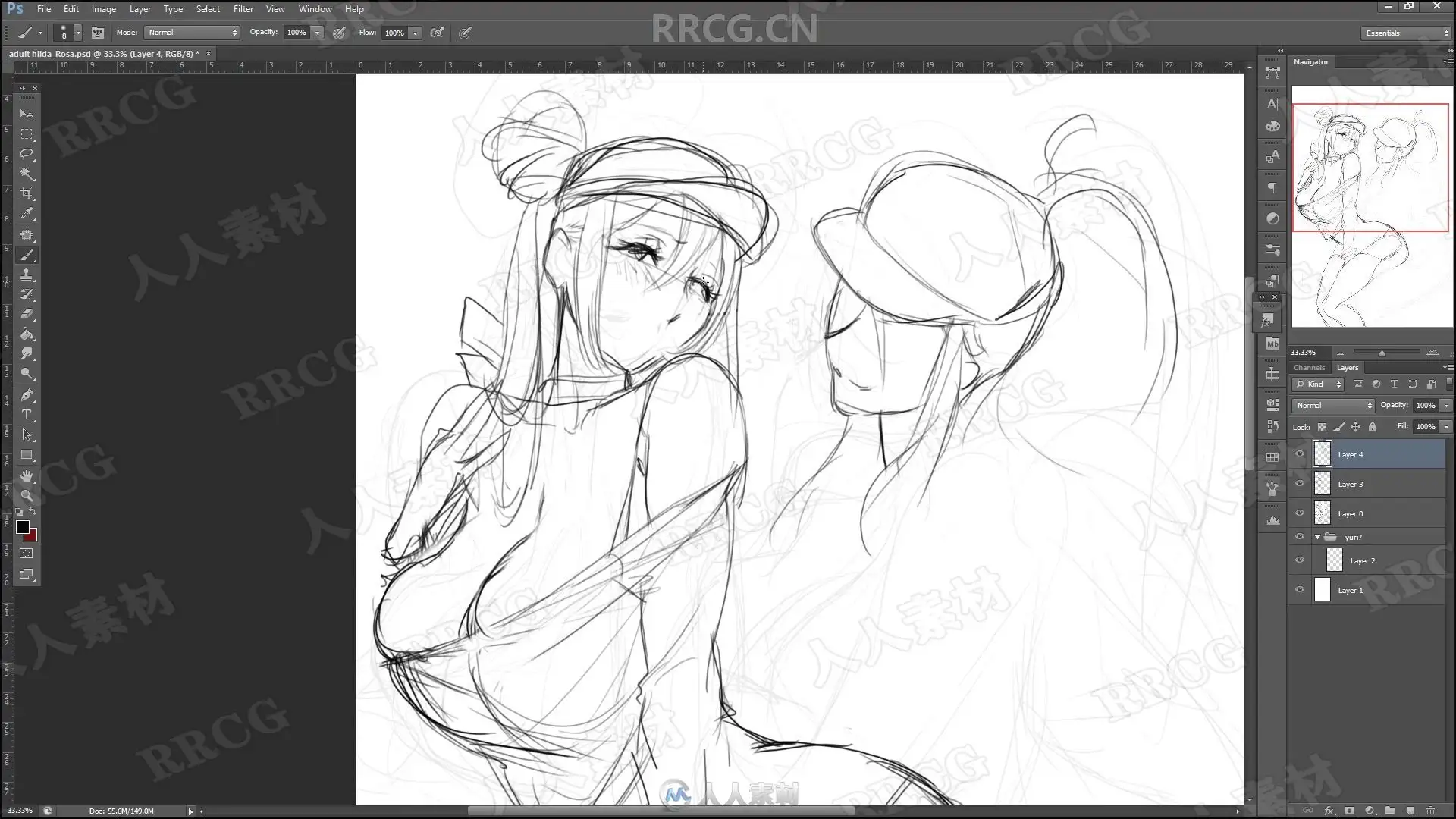Select the Horizontal Type tool
This screenshot has width=1456, height=819.
[27, 415]
